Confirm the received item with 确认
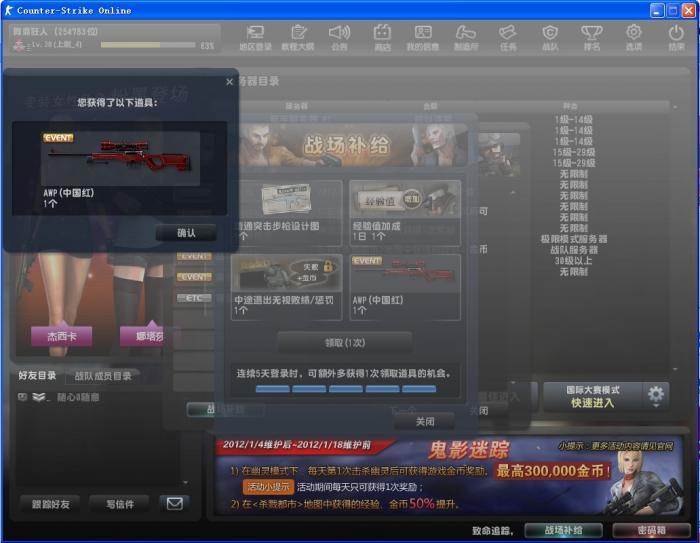This screenshot has height=543, width=700. click(186, 233)
